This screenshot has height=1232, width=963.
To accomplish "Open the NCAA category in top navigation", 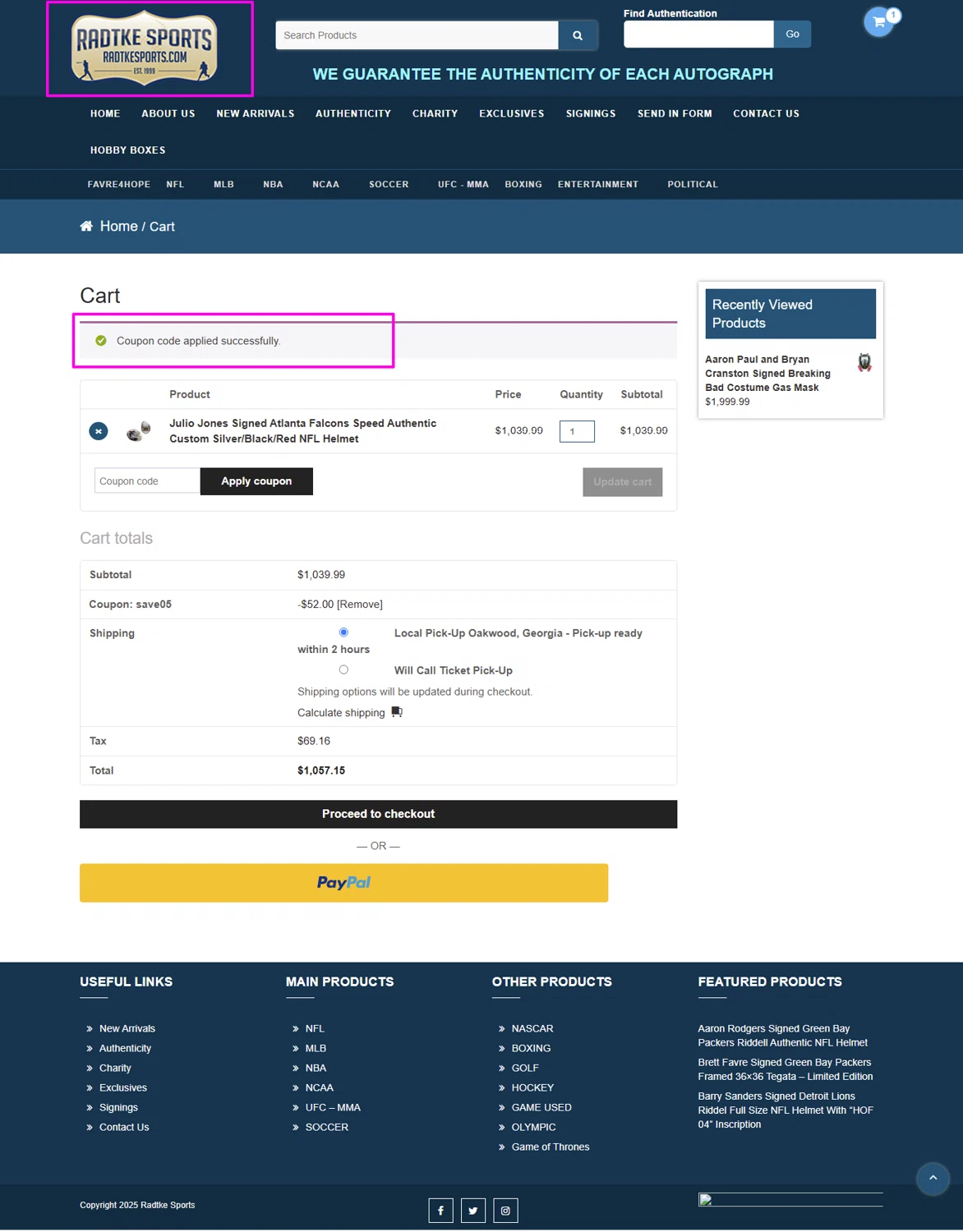I will [326, 185].
